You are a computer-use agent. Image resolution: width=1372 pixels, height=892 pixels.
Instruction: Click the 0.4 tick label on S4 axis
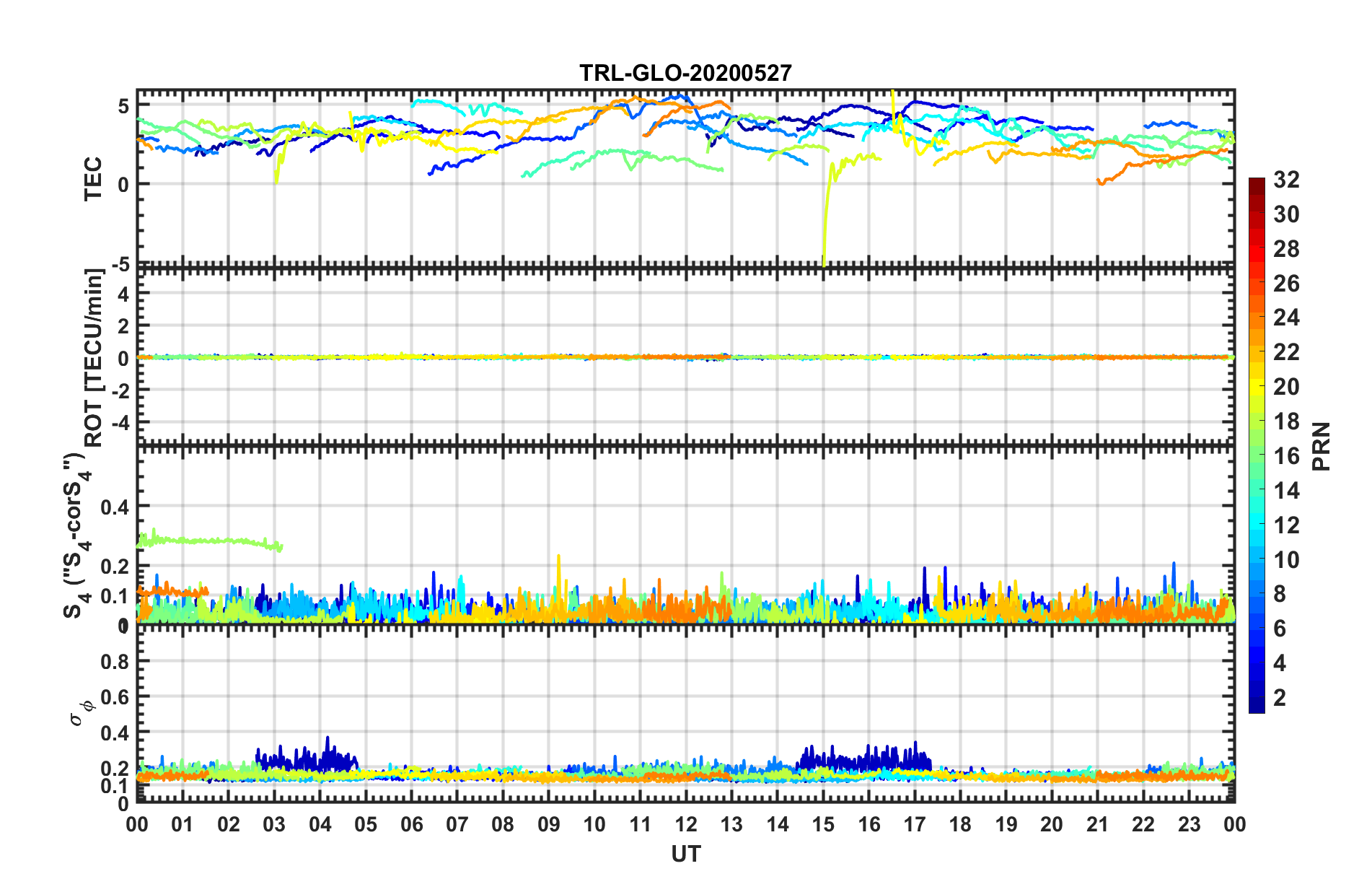[x=115, y=507]
